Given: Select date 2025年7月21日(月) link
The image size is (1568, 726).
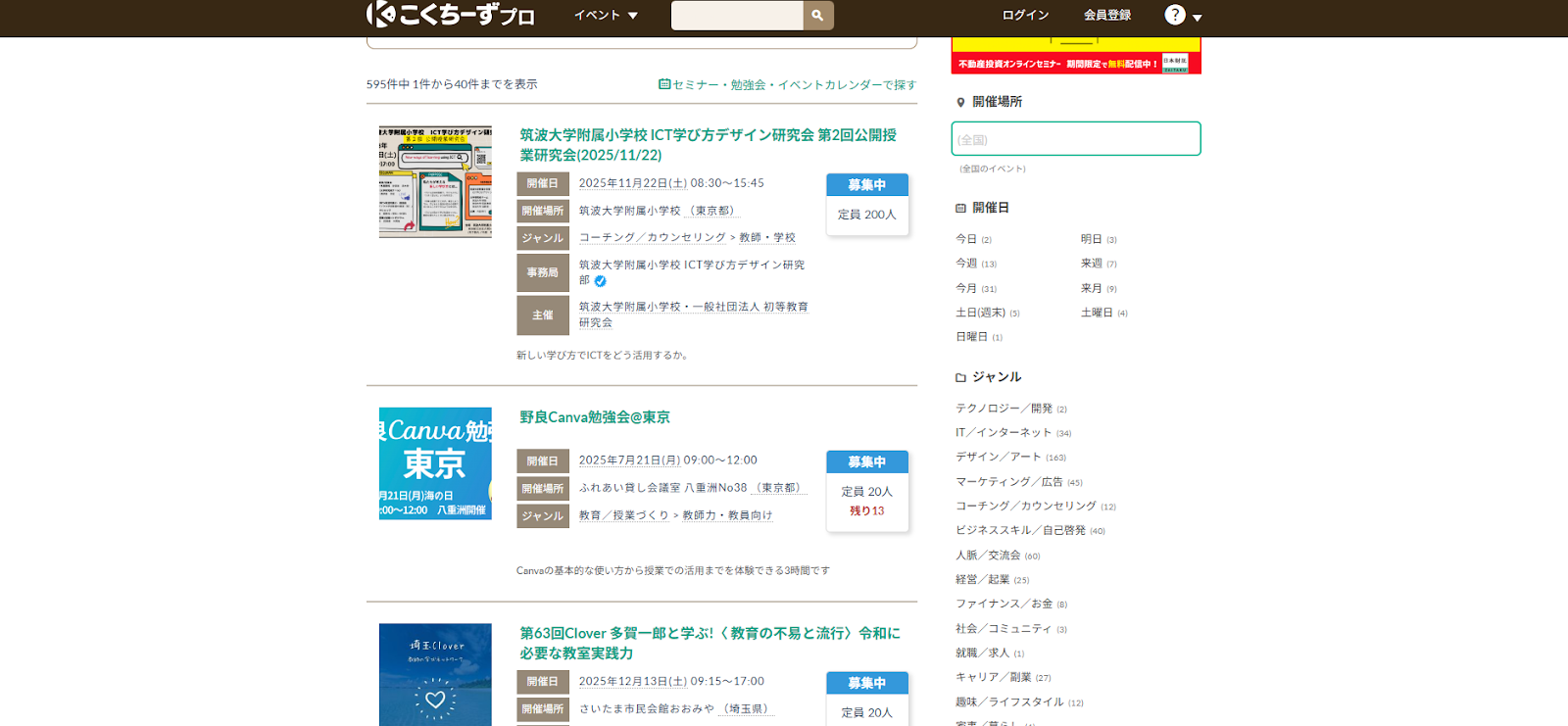Looking at the screenshot, I should pos(629,460).
